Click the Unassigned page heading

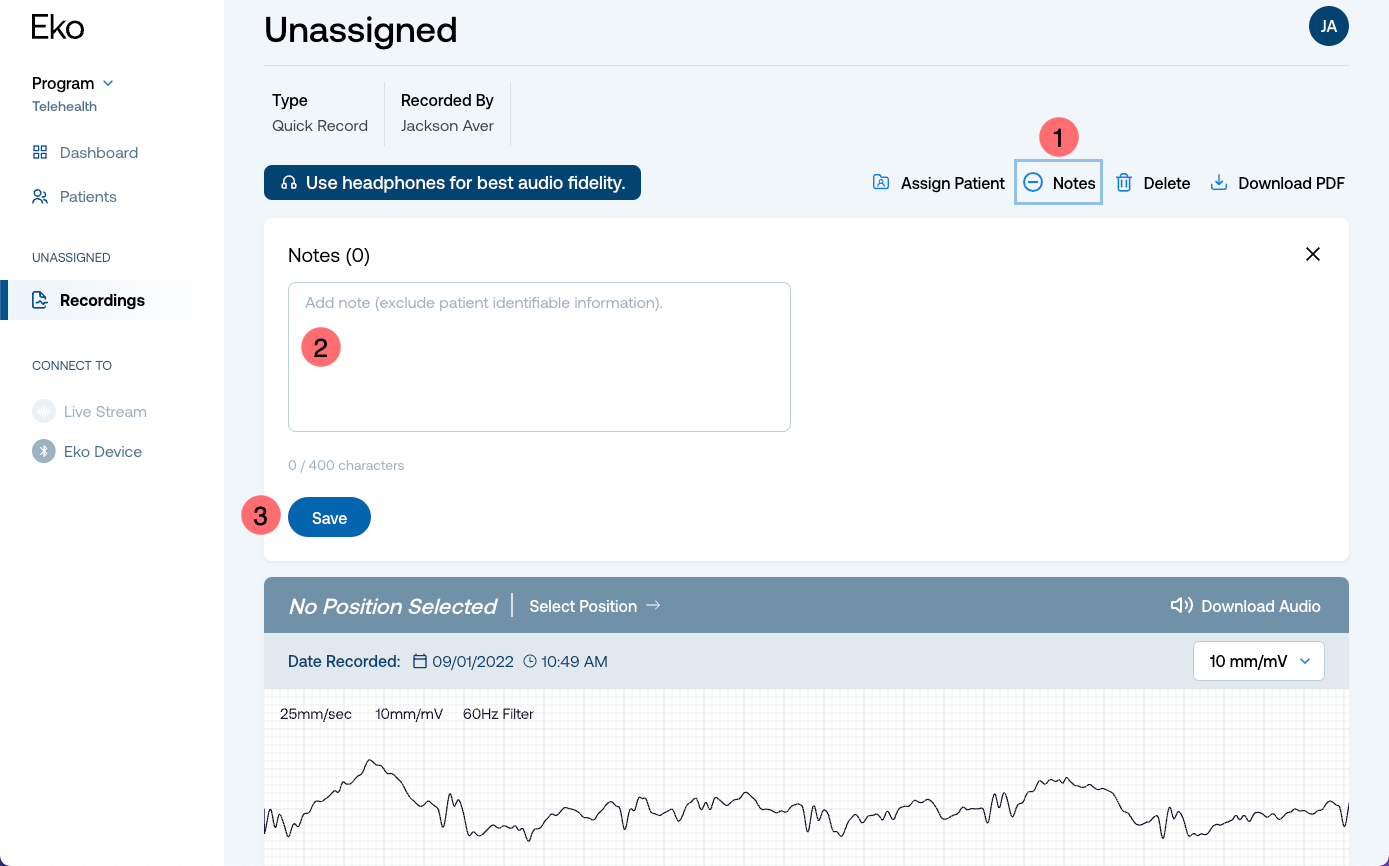tap(360, 30)
